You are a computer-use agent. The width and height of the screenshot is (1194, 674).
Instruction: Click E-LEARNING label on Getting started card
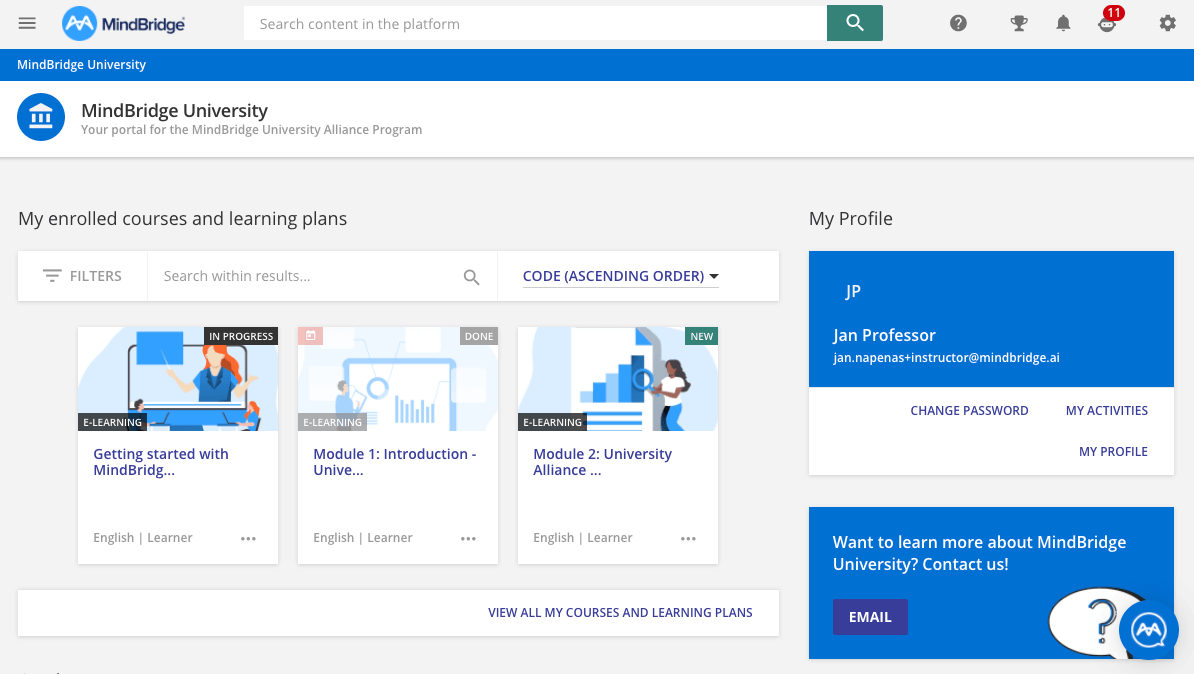[112, 422]
